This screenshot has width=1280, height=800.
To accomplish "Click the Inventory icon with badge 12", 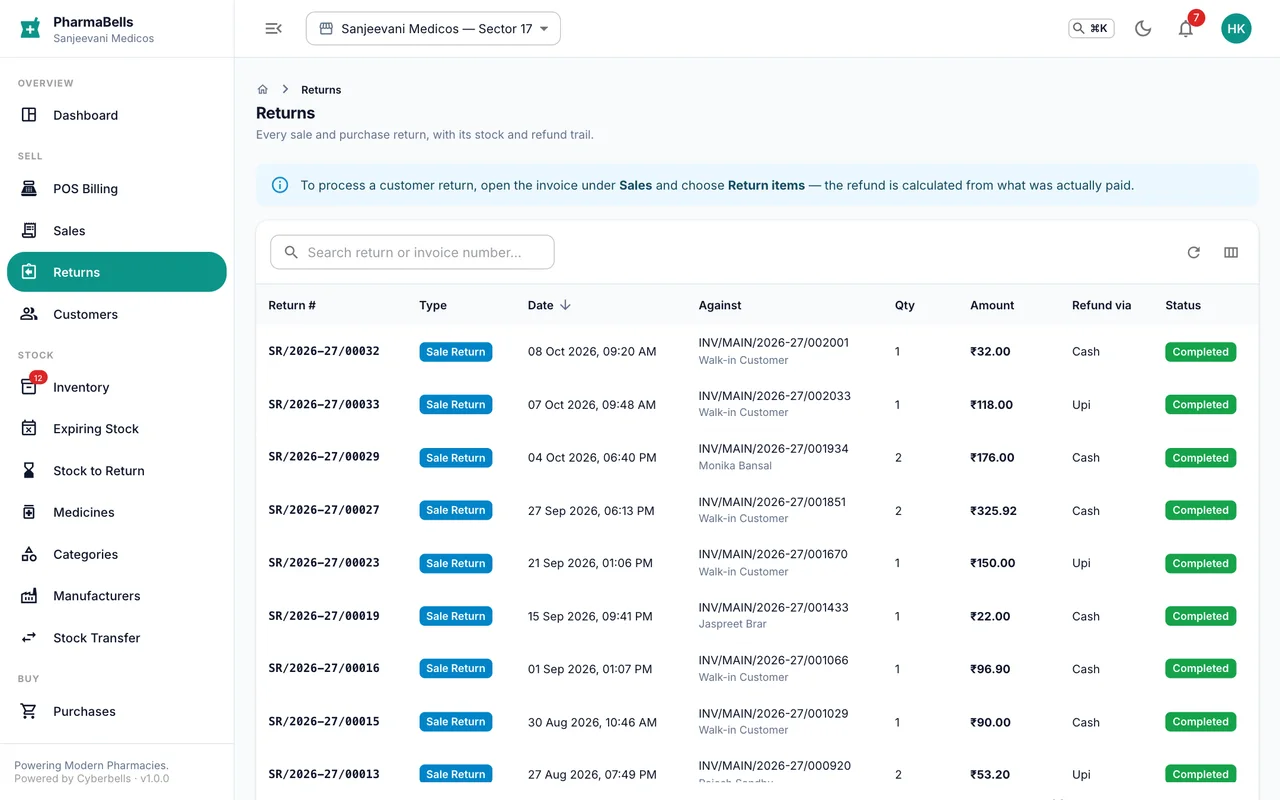I will click(x=29, y=387).
